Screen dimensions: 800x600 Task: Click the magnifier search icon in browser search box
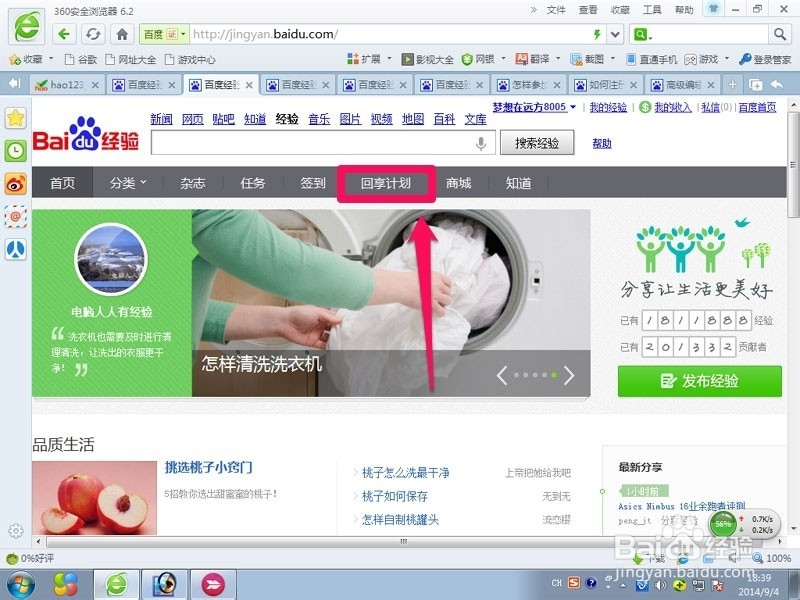[780, 34]
